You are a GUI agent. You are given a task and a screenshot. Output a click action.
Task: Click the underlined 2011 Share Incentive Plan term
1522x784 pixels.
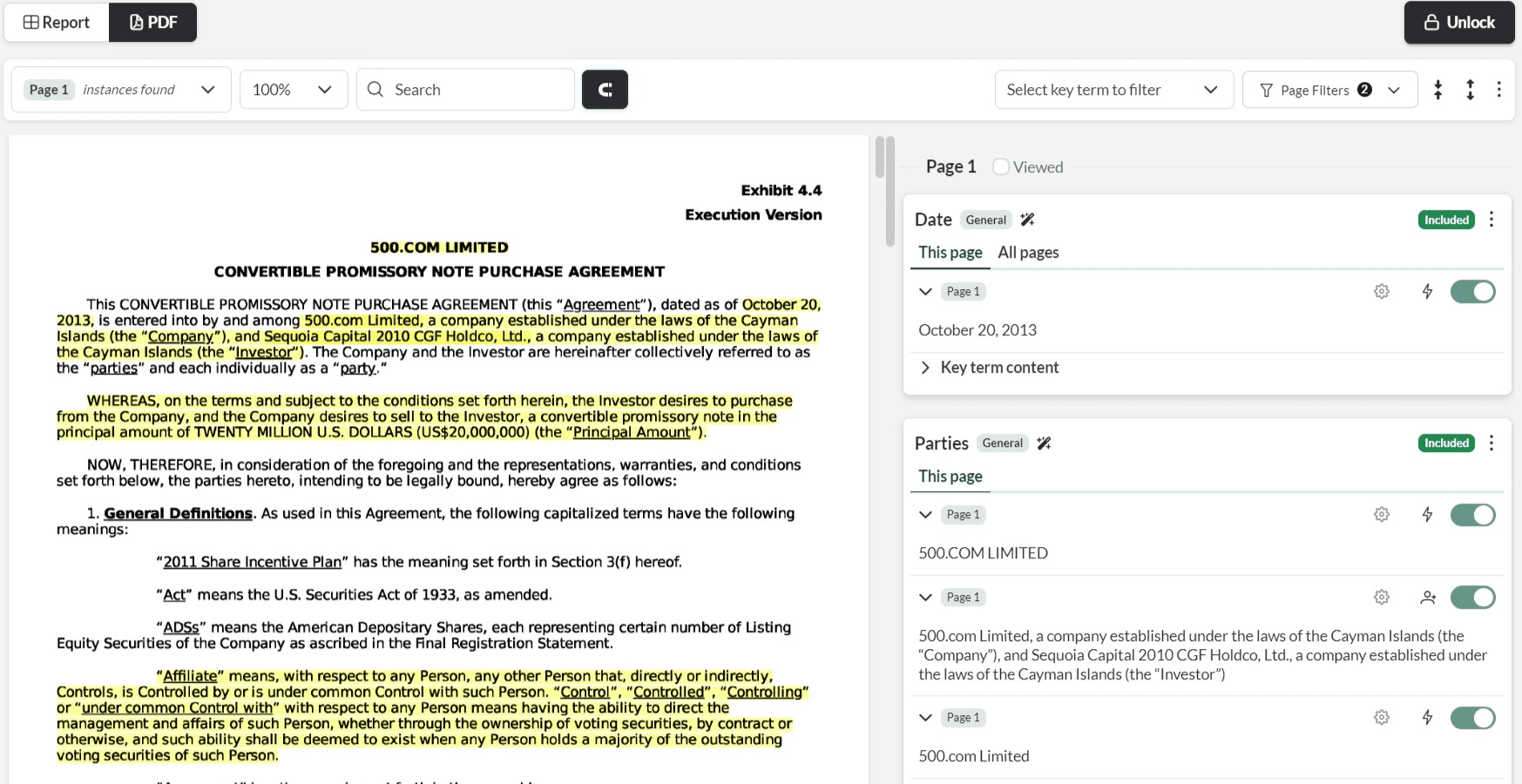pyautogui.click(x=253, y=563)
